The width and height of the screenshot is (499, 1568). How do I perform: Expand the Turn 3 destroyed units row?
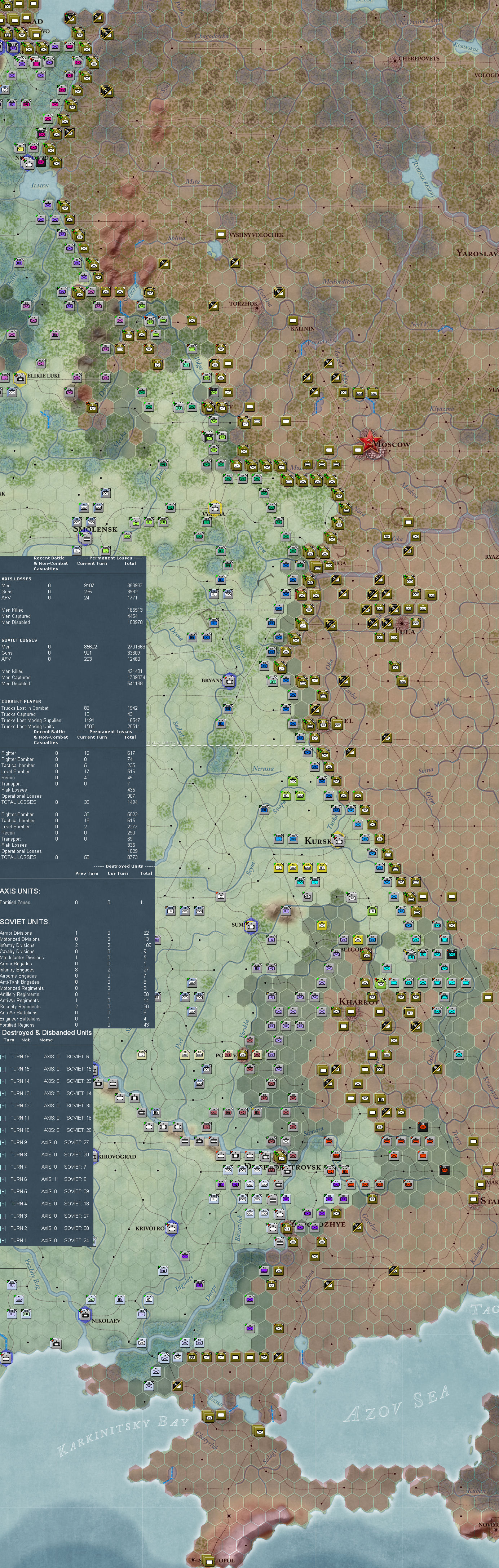[4, 1215]
